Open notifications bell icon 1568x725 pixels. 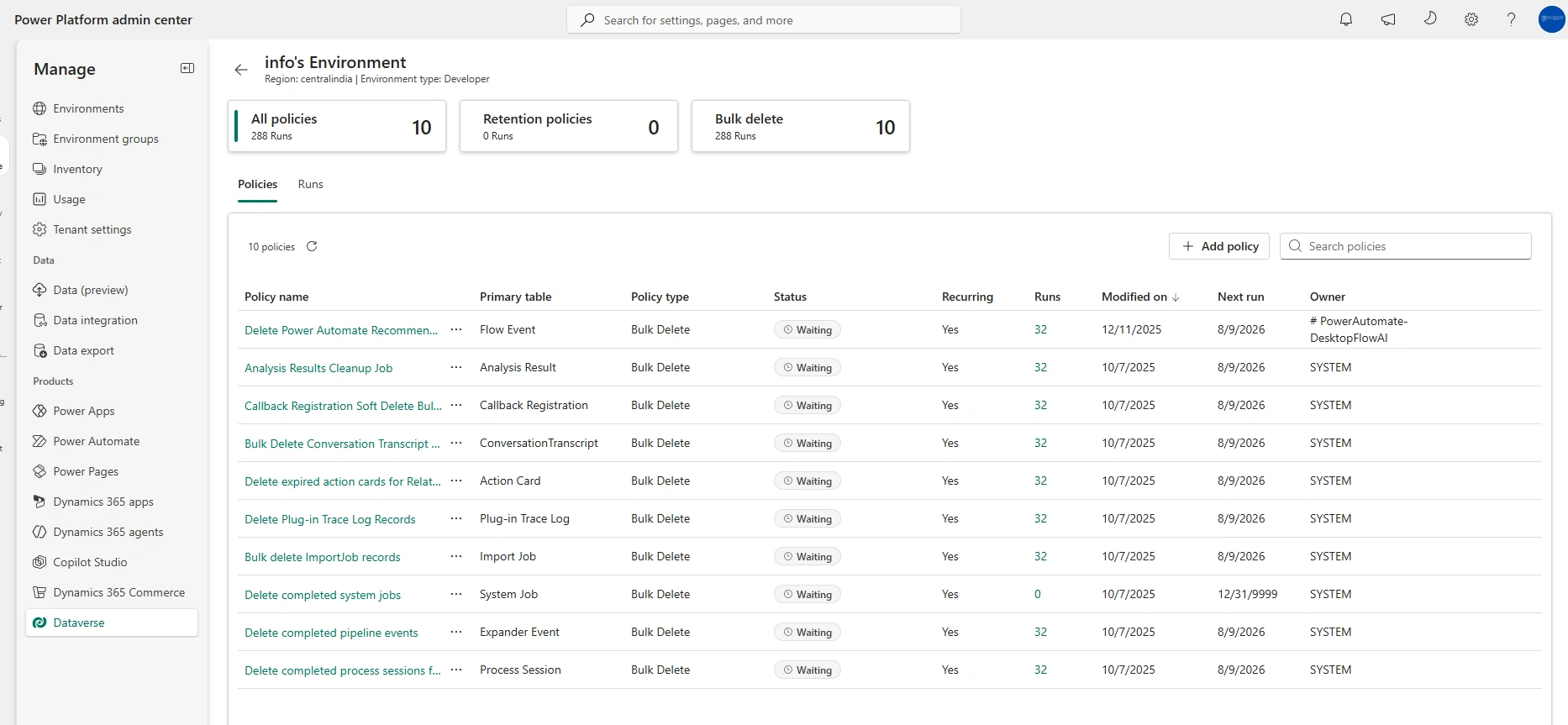(1346, 19)
